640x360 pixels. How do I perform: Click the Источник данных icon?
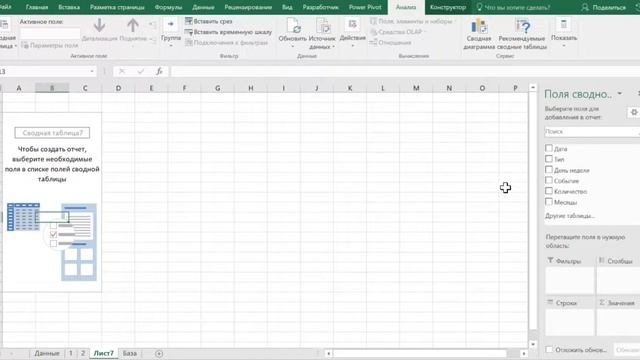pos(323,26)
